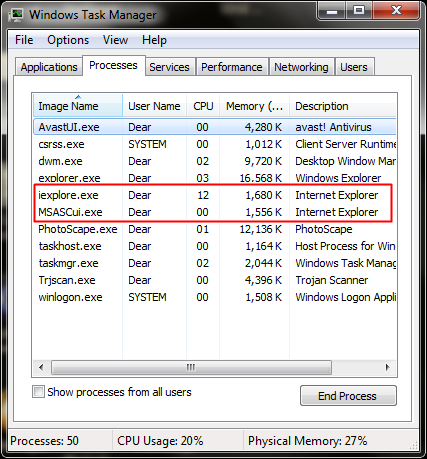Click the Physical Memory: 27% status entry
The image size is (427, 459).
[x=307, y=441]
